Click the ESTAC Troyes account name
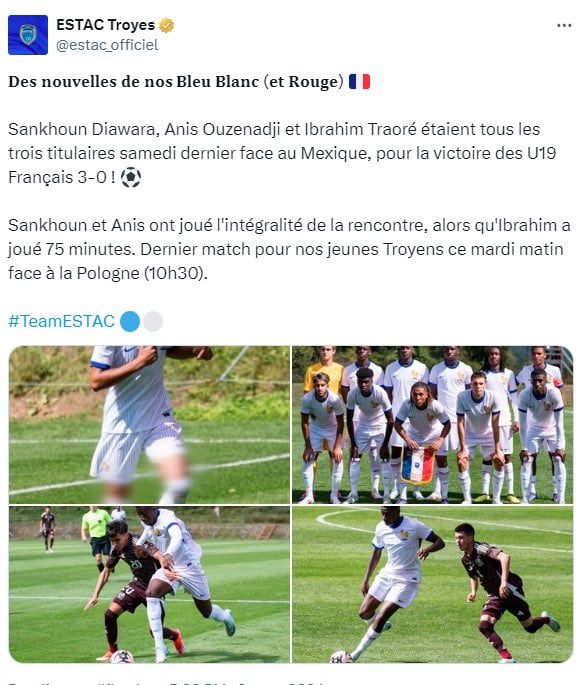Image resolution: width=587 pixels, height=685 pixels. (105, 25)
